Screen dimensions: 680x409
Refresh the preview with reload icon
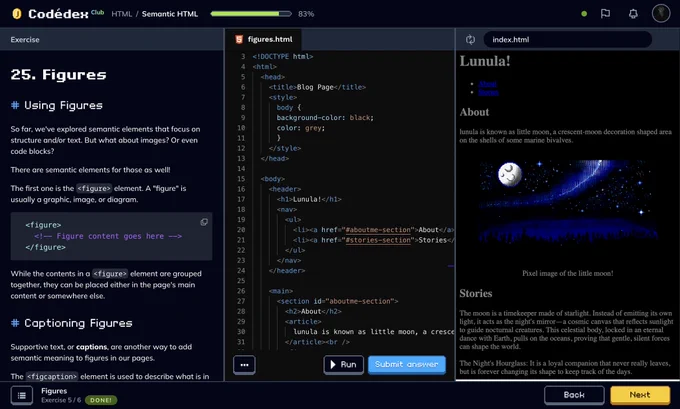click(x=470, y=39)
